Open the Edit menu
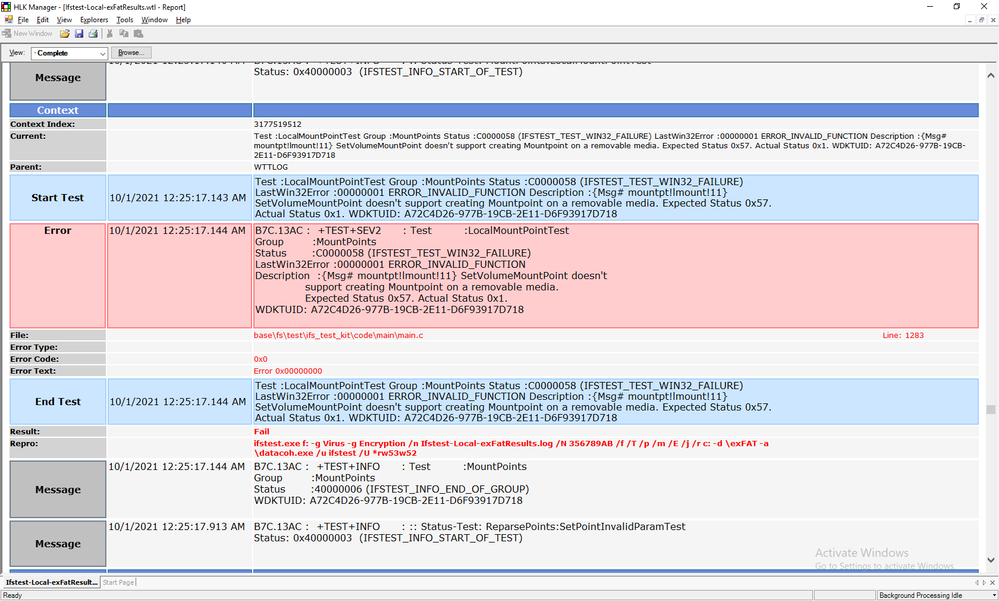This screenshot has width=999, height=601. click(x=43, y=20)
